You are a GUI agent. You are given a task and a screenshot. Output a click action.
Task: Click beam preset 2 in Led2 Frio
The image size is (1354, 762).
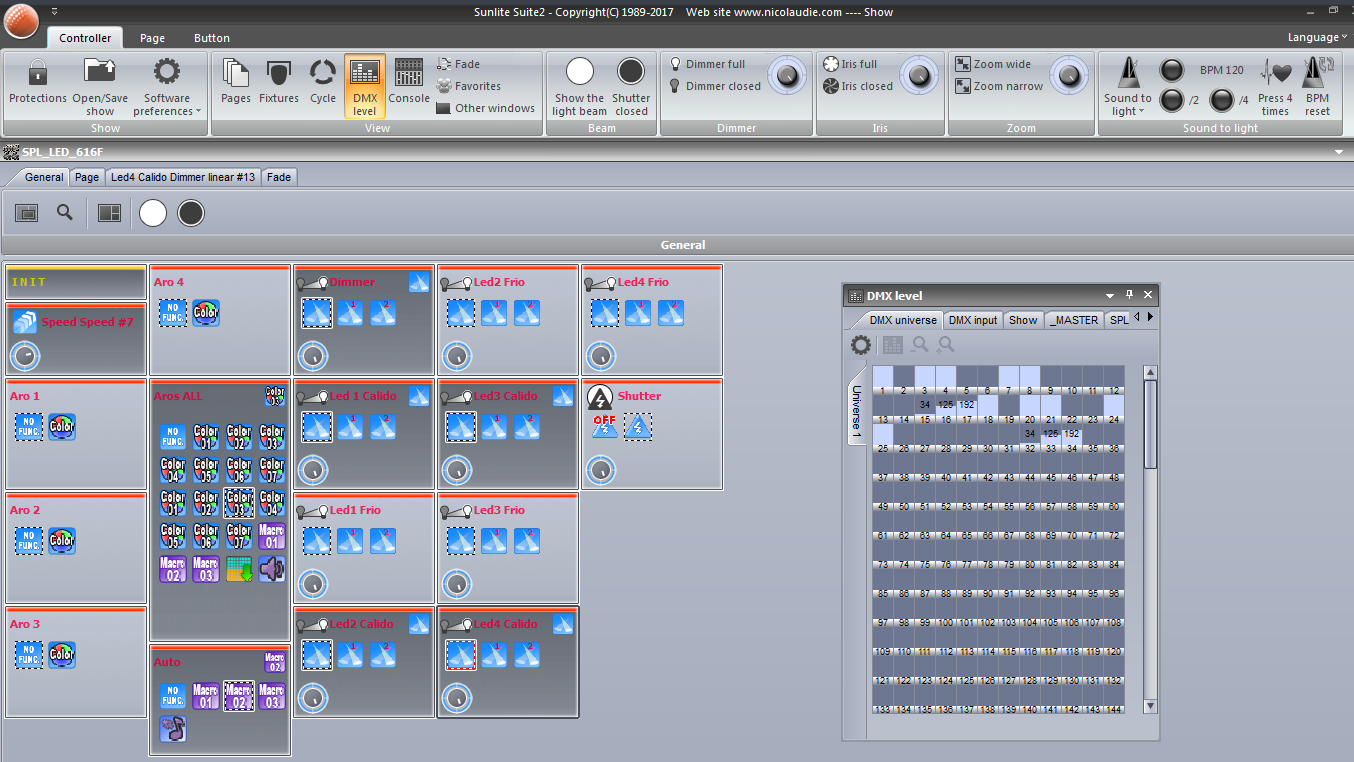pyautogui.click(x=527, y=313)
